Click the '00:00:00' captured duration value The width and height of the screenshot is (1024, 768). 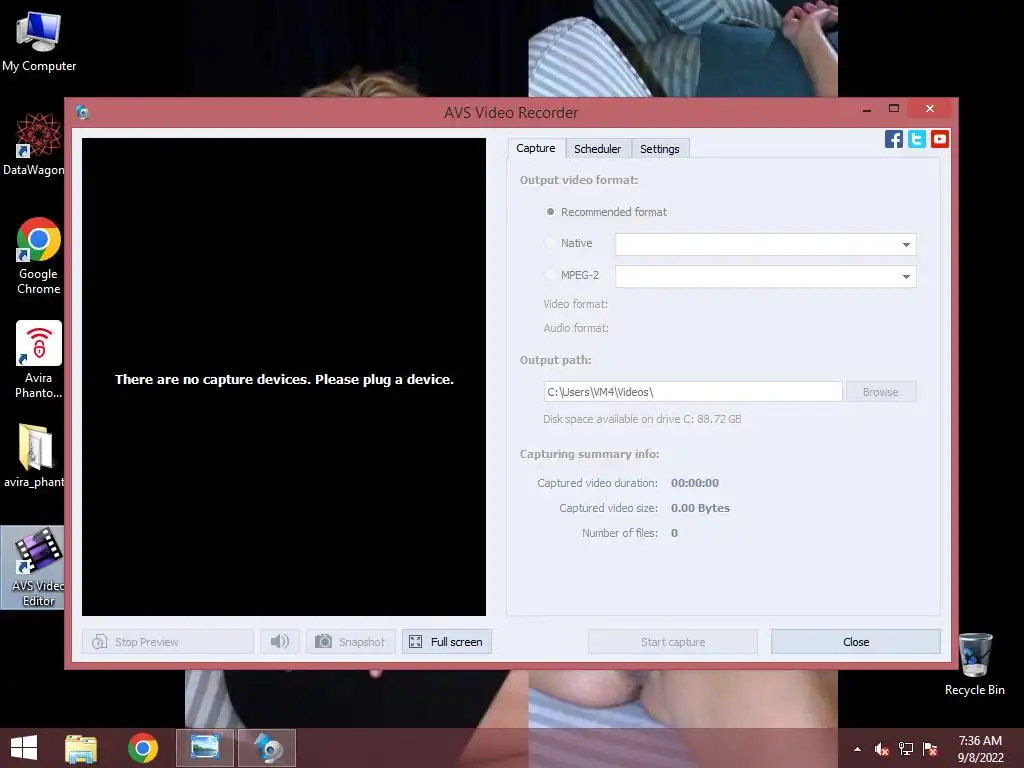click(695, 483)
